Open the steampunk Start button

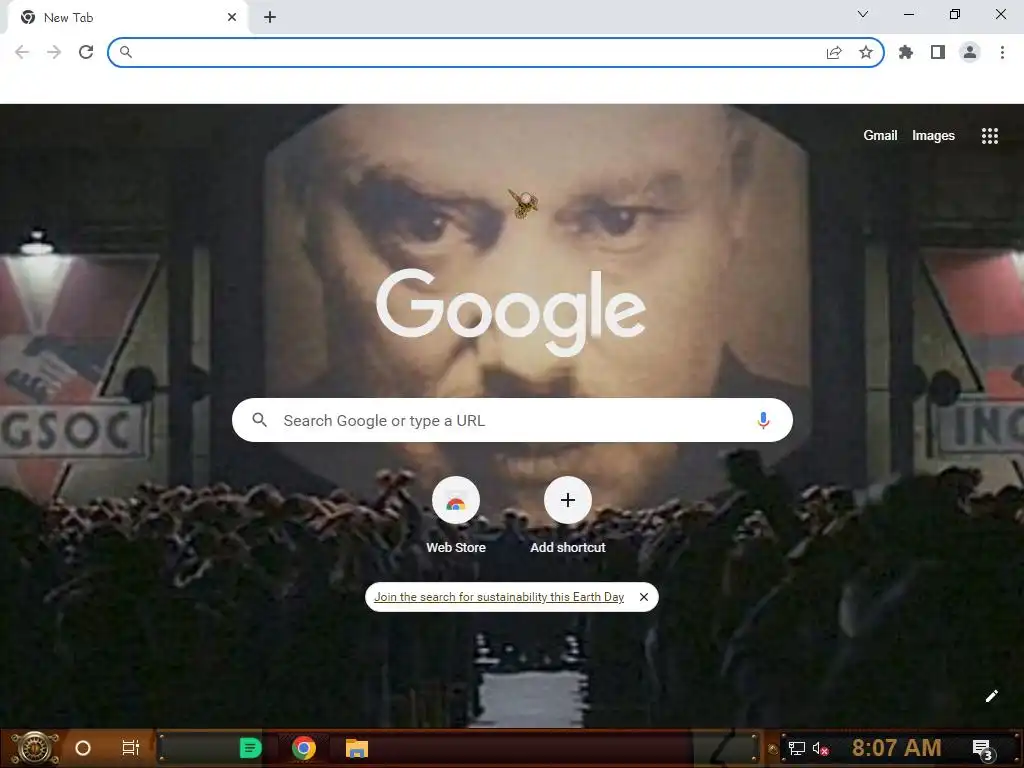tap(35, 748)
